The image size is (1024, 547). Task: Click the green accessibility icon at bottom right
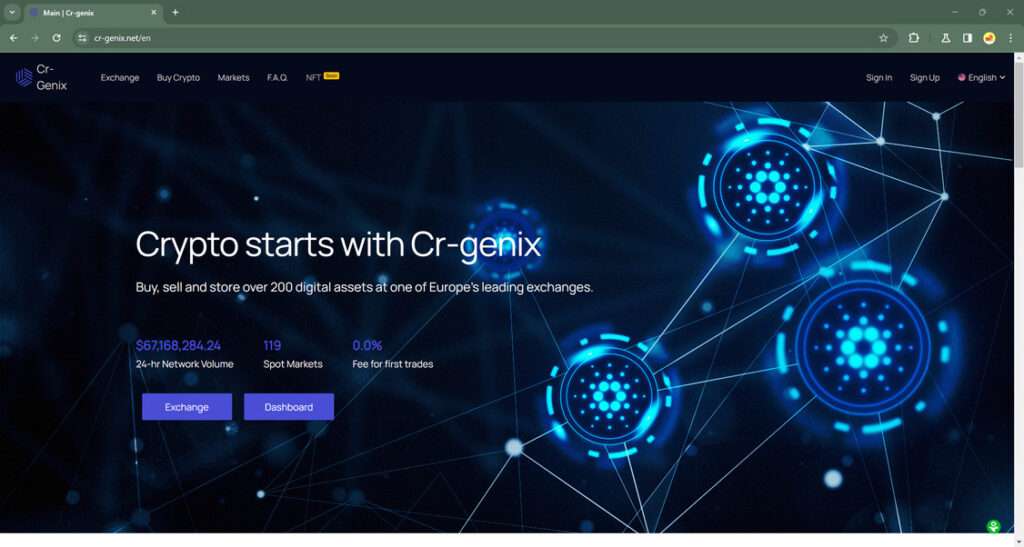(993, 526)
